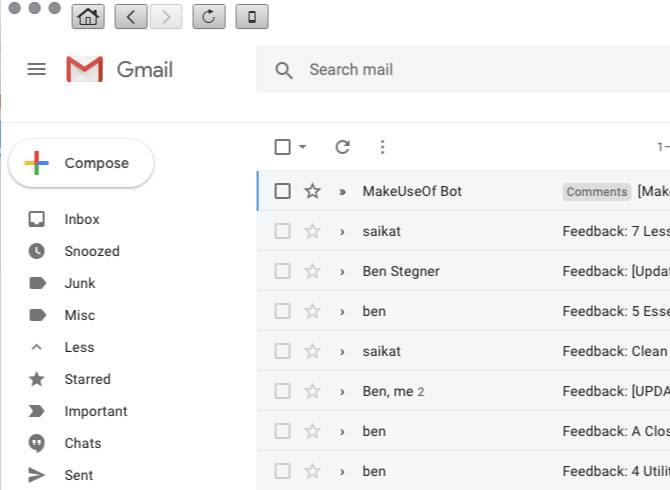The height and width of the screenshot is (490, 670).
Task: Click the browser home icon
Action: tap(88, 16)
